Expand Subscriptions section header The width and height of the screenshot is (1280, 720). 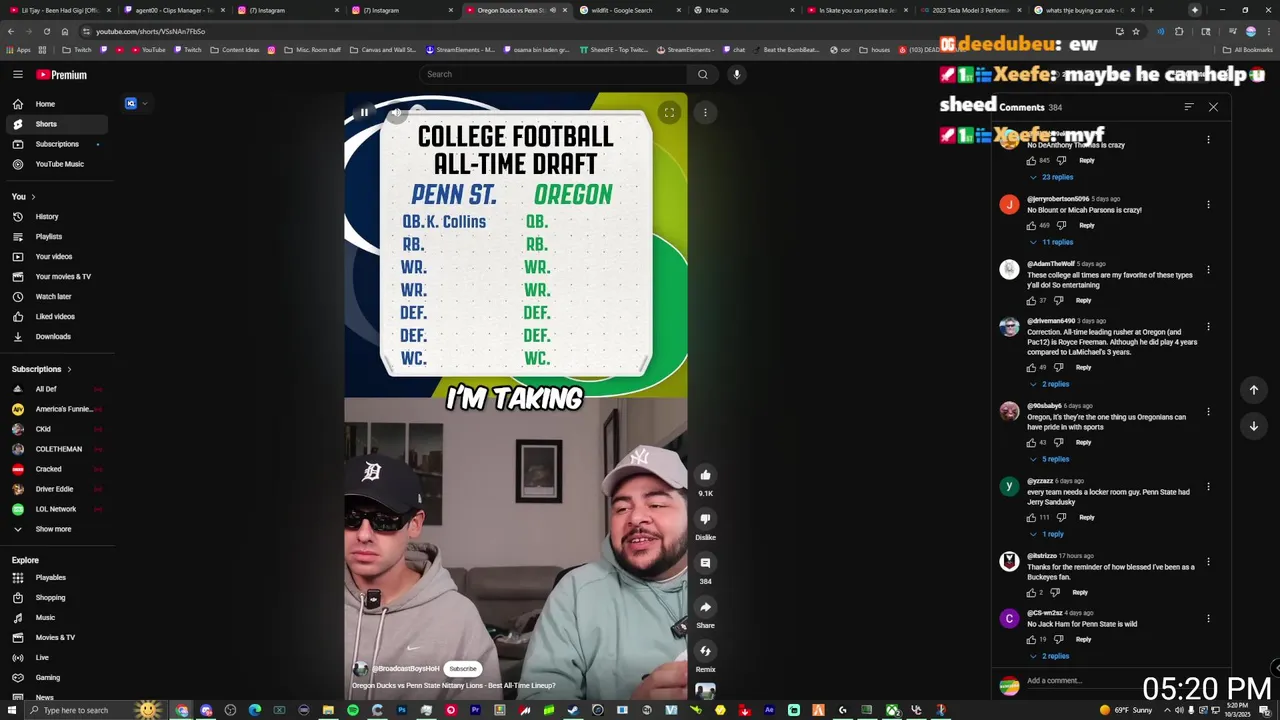pyautogui.click(x=41, y=369)
